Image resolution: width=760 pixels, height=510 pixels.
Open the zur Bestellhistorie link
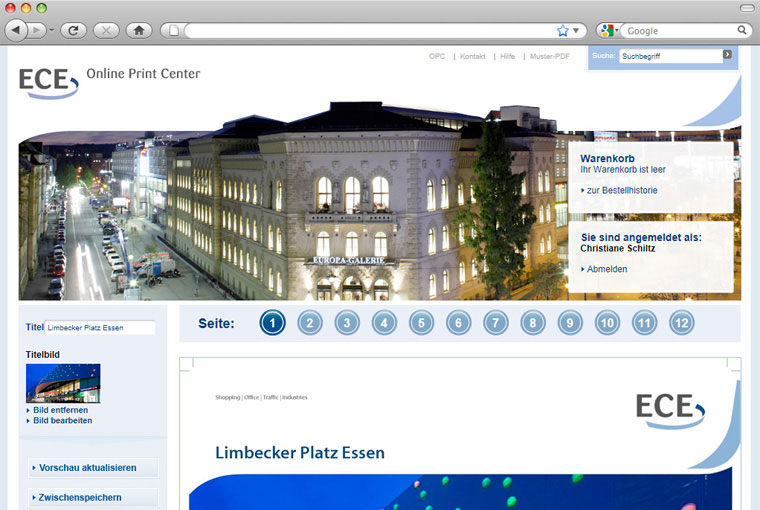click(621, 190)
